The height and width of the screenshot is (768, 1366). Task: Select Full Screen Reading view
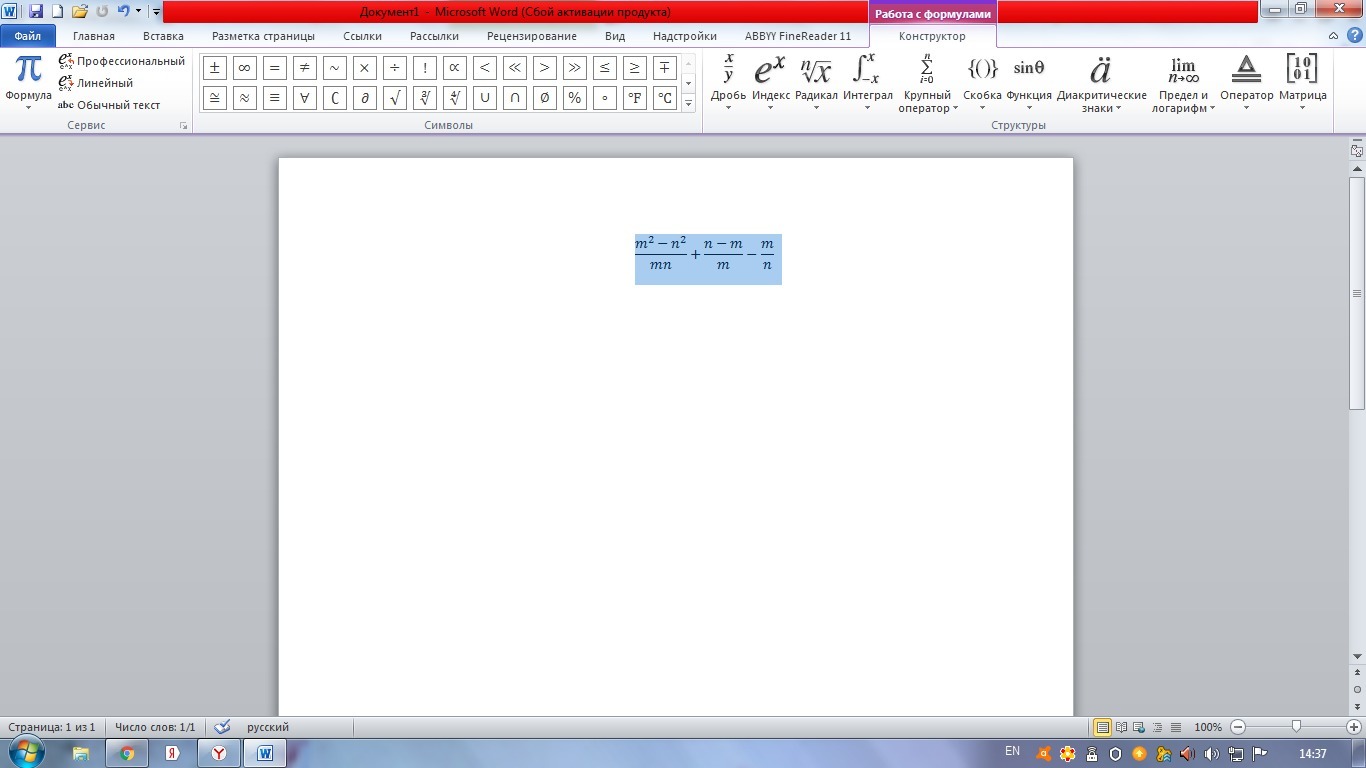coord(1122,727)
